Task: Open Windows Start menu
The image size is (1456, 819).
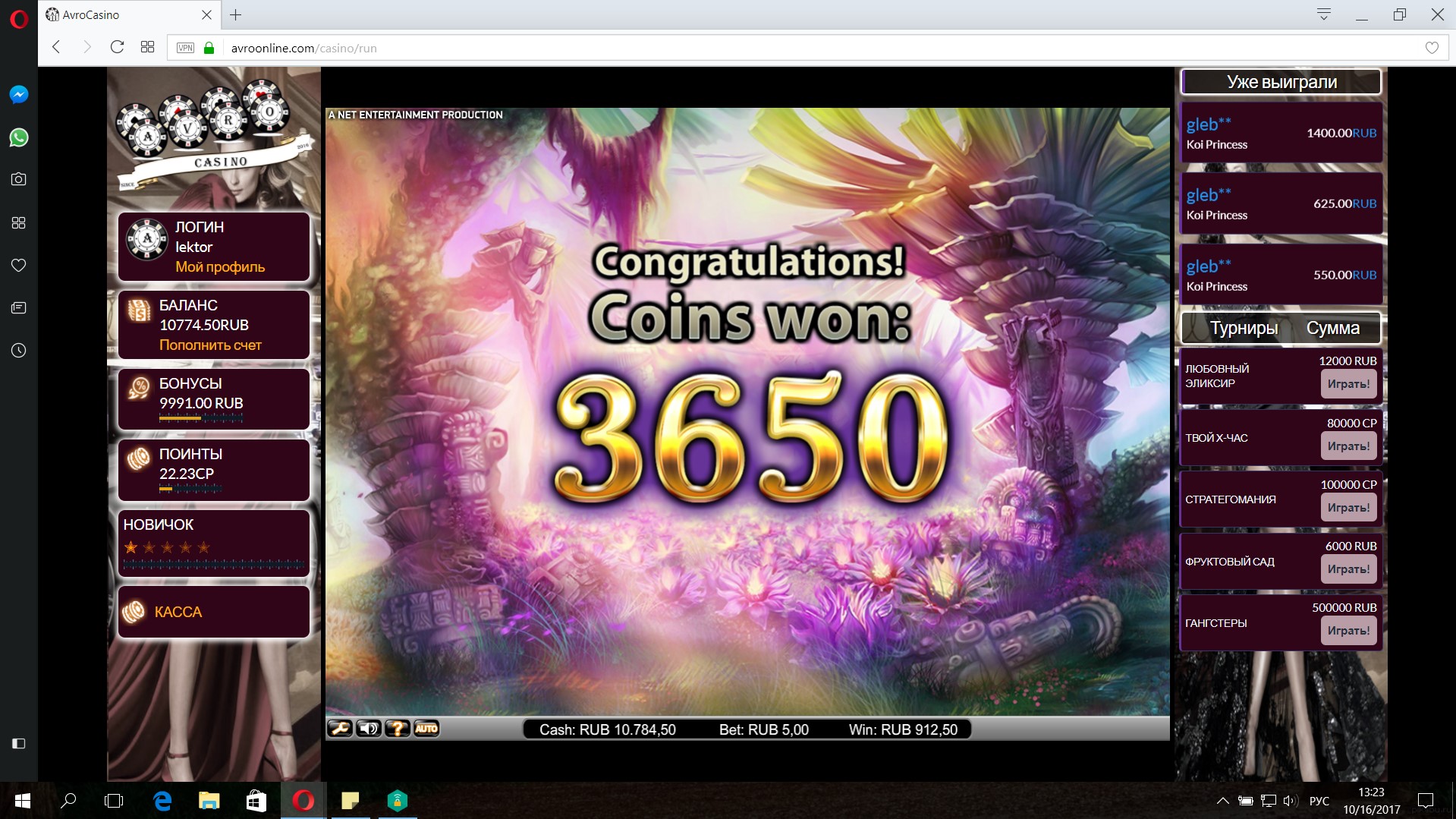Action: tap(23, 801)
